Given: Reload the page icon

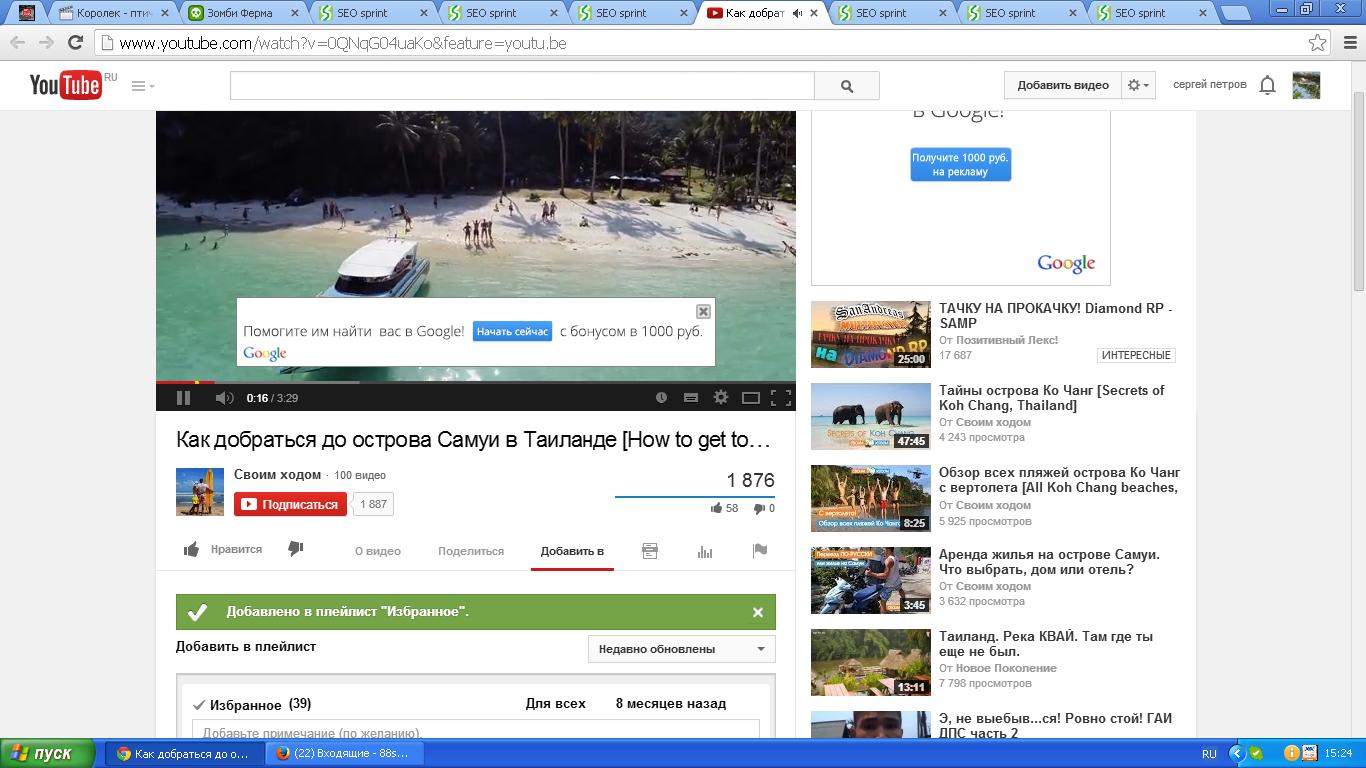Looking at the screenshot, I should coord(75,43).
